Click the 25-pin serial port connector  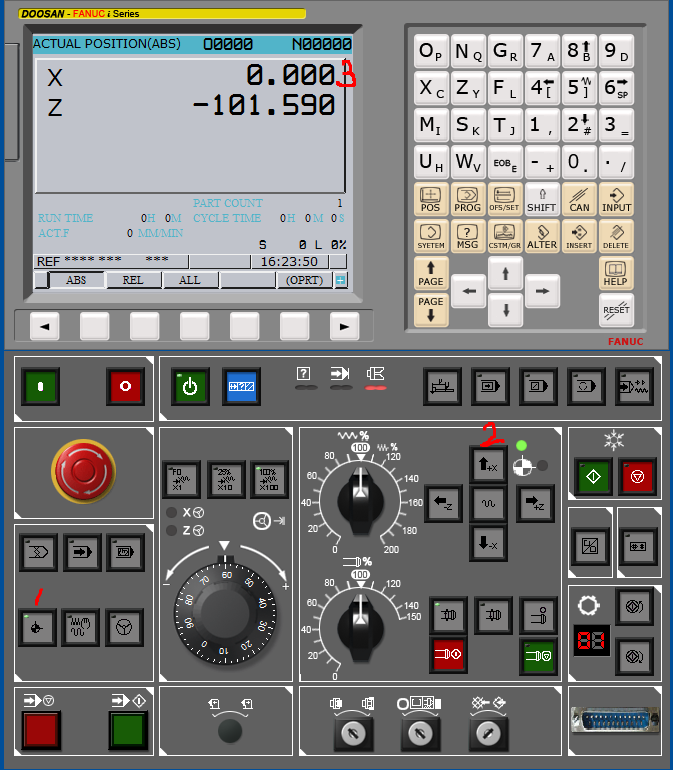[x=616, y=720]
